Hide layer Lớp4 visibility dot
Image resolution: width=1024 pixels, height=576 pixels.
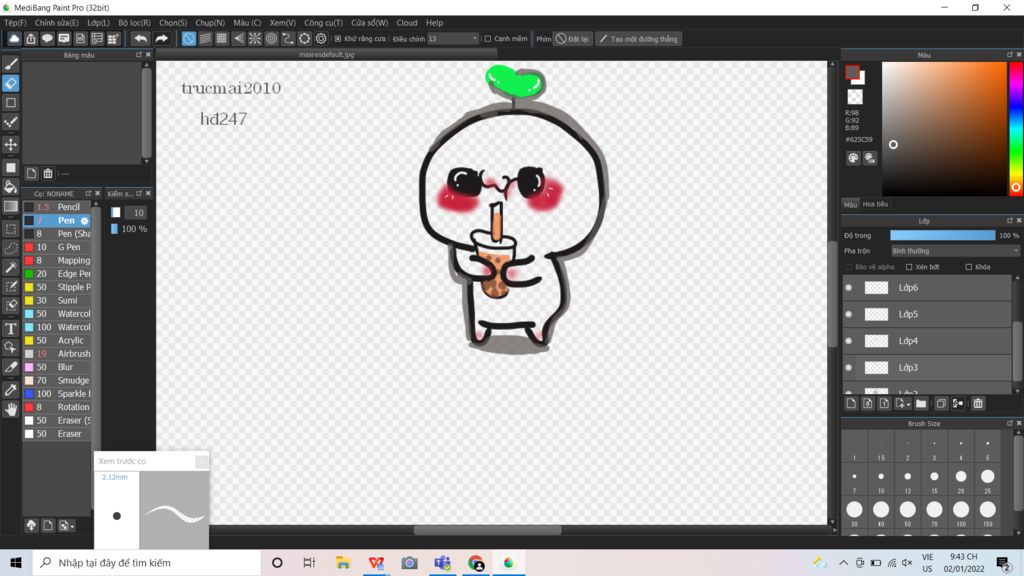click(848, 341)
